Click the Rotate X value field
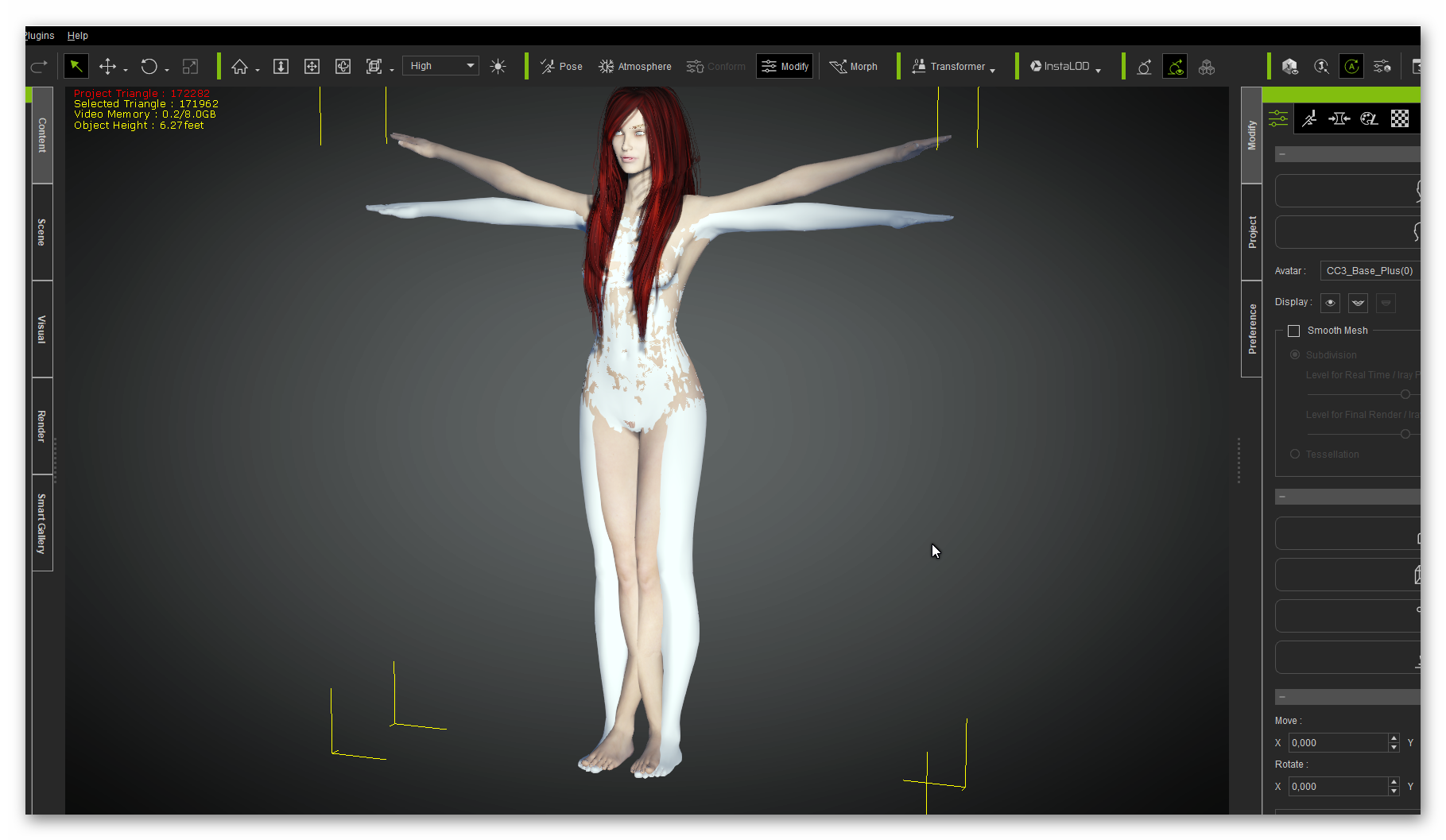 tap(1339, 787)
